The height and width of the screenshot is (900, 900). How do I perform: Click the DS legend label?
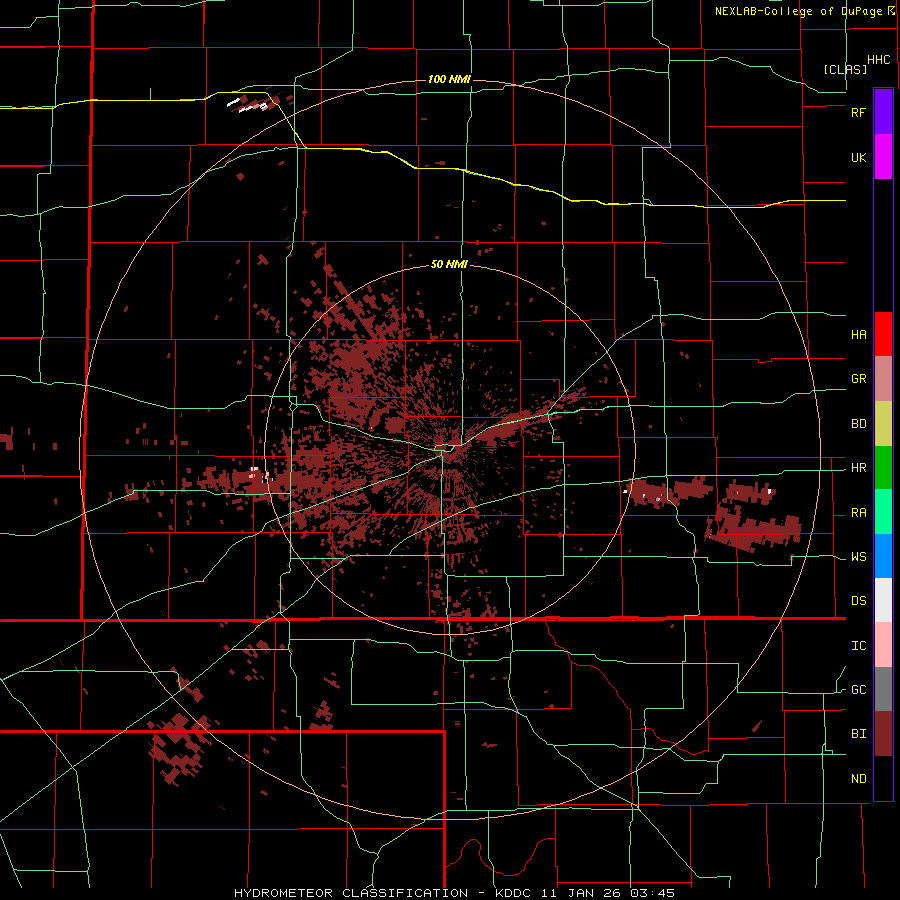point(858,601)
